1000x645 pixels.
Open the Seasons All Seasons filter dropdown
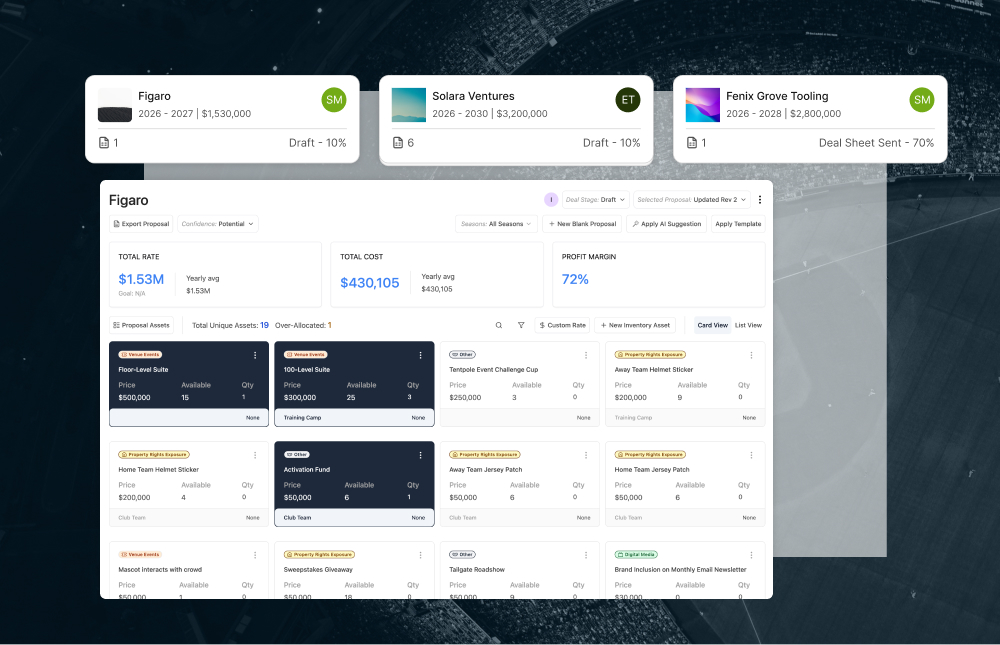[x=496, y=223]
